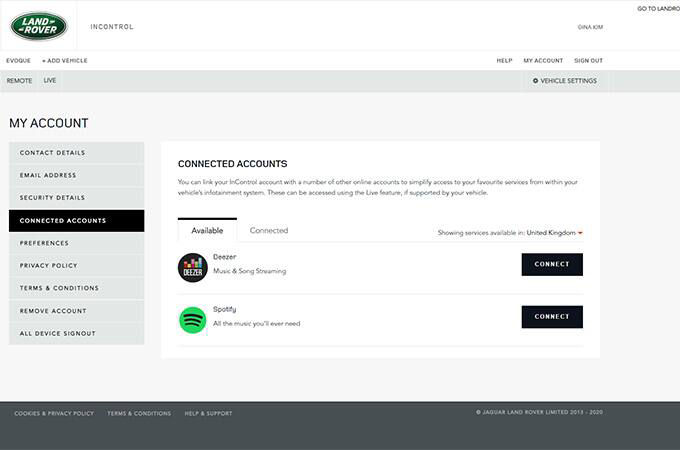
Task: Open Security Details section
Action: [76, 198]
